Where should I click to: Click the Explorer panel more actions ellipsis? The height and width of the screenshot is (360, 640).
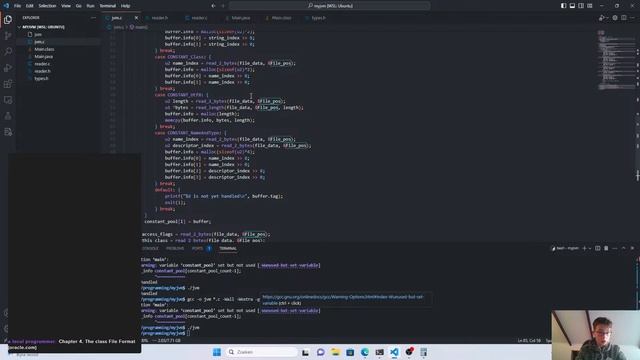[x=93, y=18]
